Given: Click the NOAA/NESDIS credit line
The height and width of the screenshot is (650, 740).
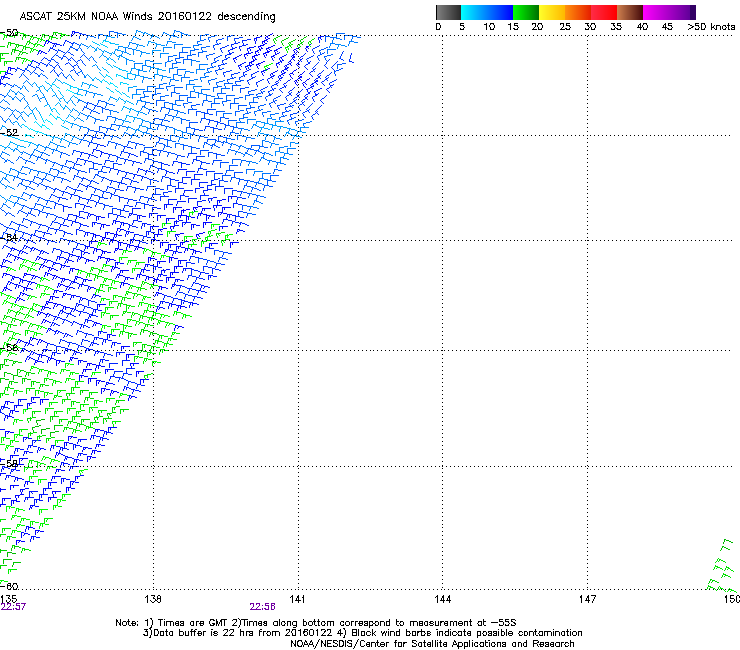Looking at the screenshot, I should click(432, 644).
